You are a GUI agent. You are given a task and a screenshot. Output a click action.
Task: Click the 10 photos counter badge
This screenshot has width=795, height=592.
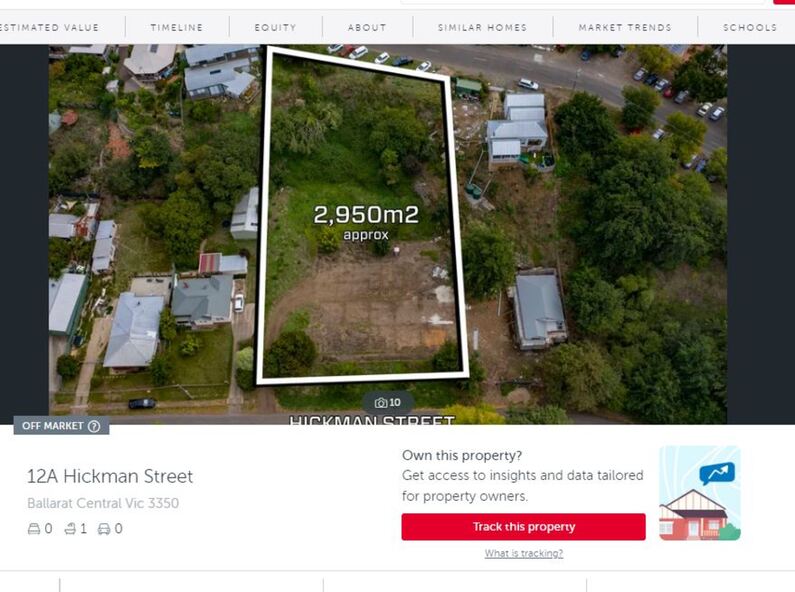point(388,403)
